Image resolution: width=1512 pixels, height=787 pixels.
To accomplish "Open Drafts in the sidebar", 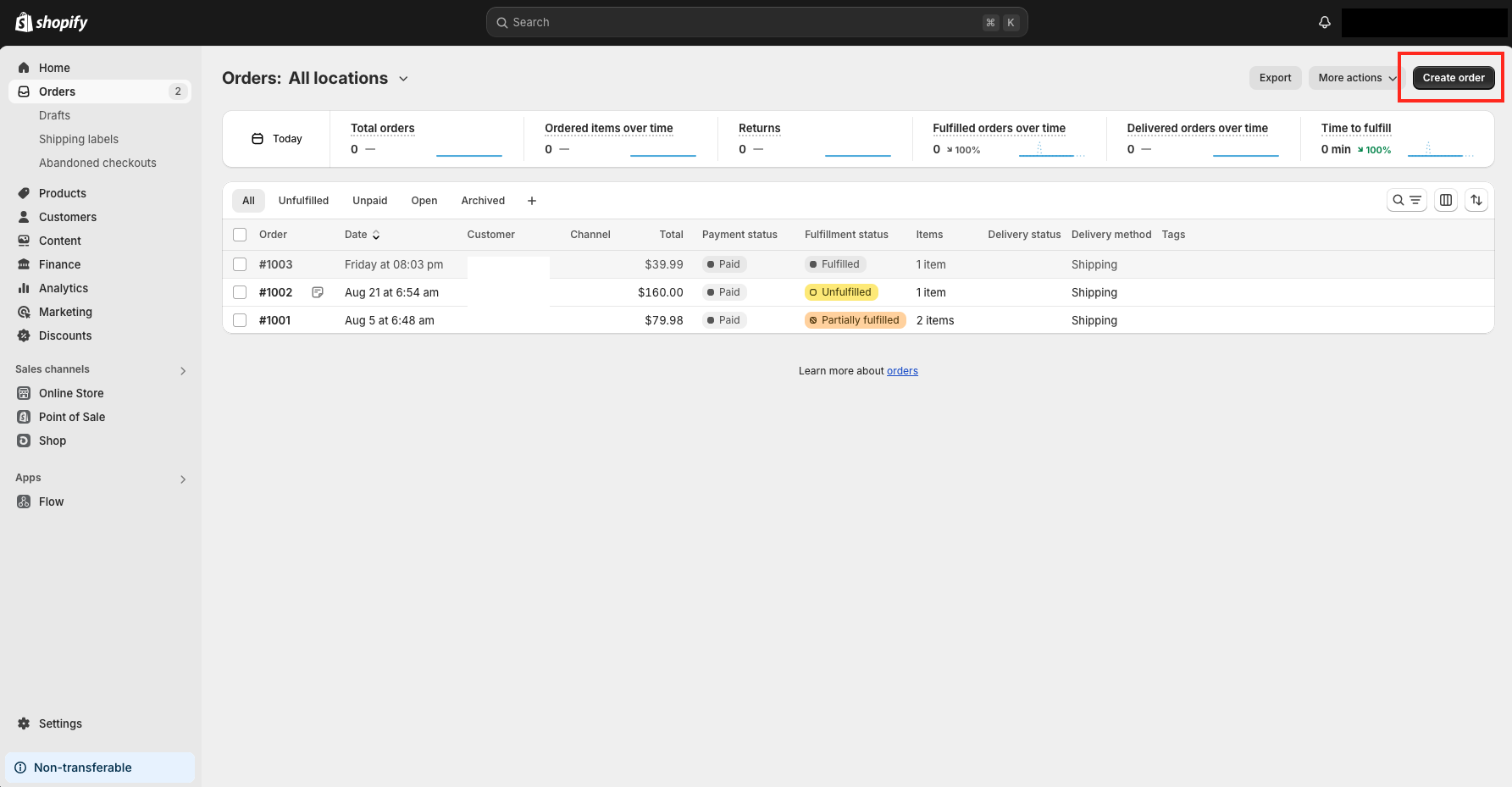I will 54,115.
